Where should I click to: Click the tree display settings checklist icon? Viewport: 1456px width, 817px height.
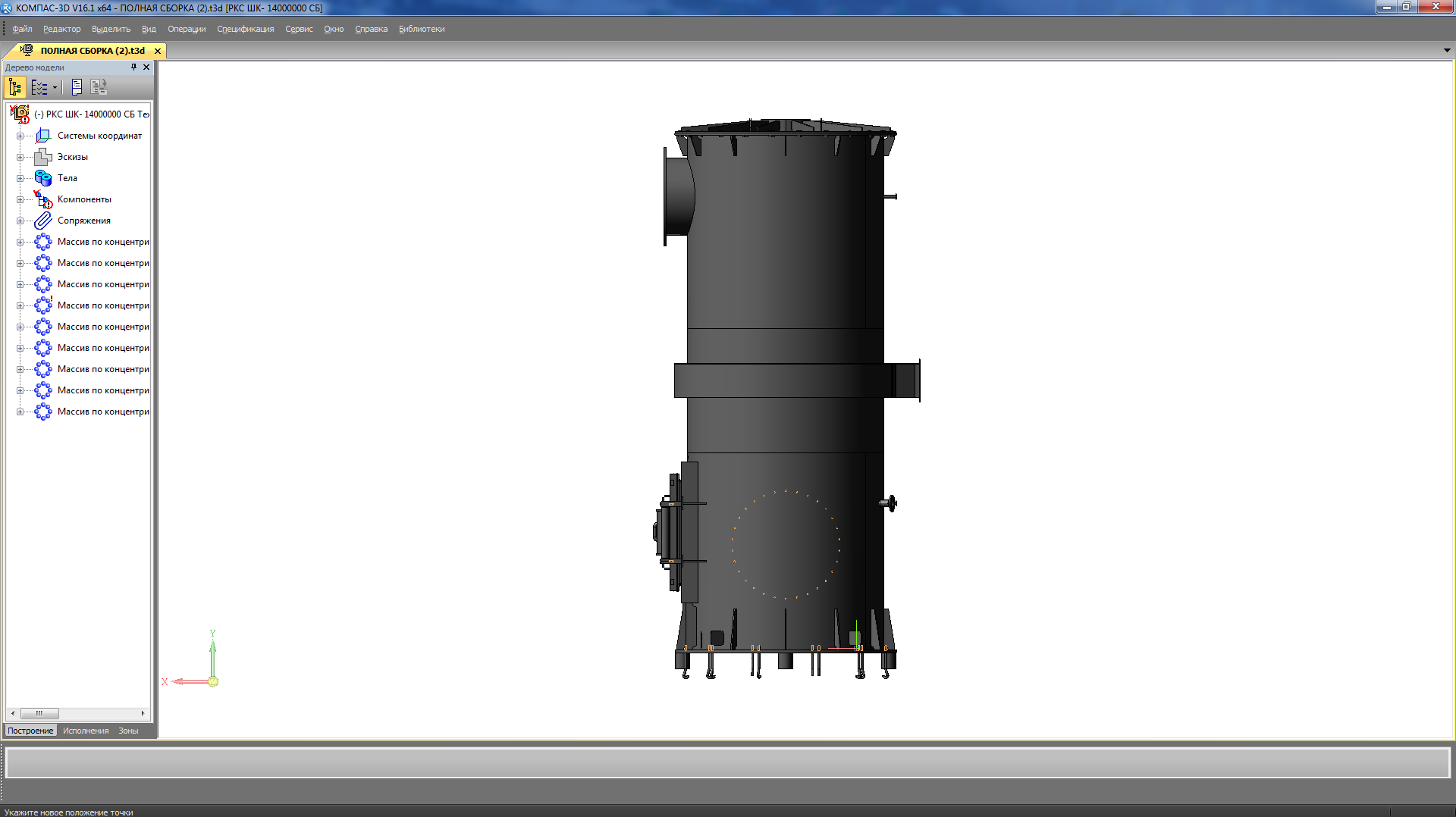[x=39, y=87]
